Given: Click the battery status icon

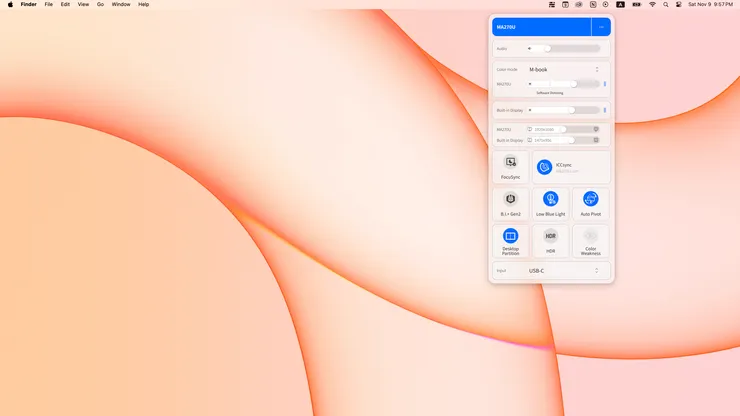Looking at the screenshot, I should [637, 4].
